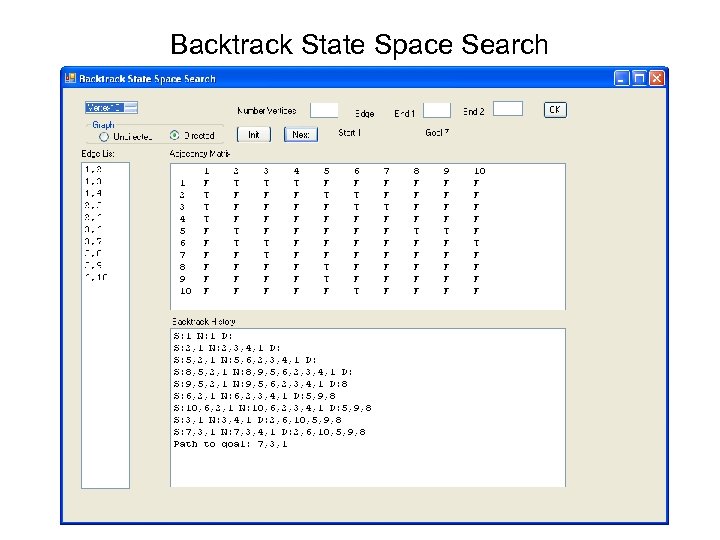Click the Backtrack History heading
This screenshot has width=720, height=540.
click(203, 321)
